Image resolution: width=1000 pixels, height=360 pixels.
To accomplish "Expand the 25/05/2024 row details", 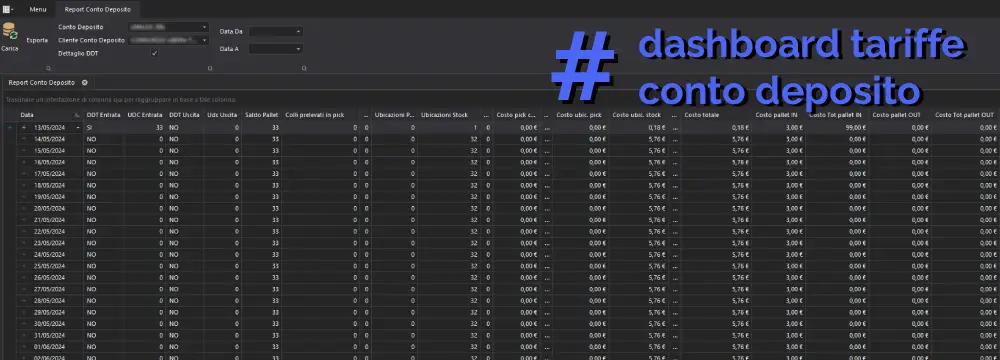I will click(24, 266).
